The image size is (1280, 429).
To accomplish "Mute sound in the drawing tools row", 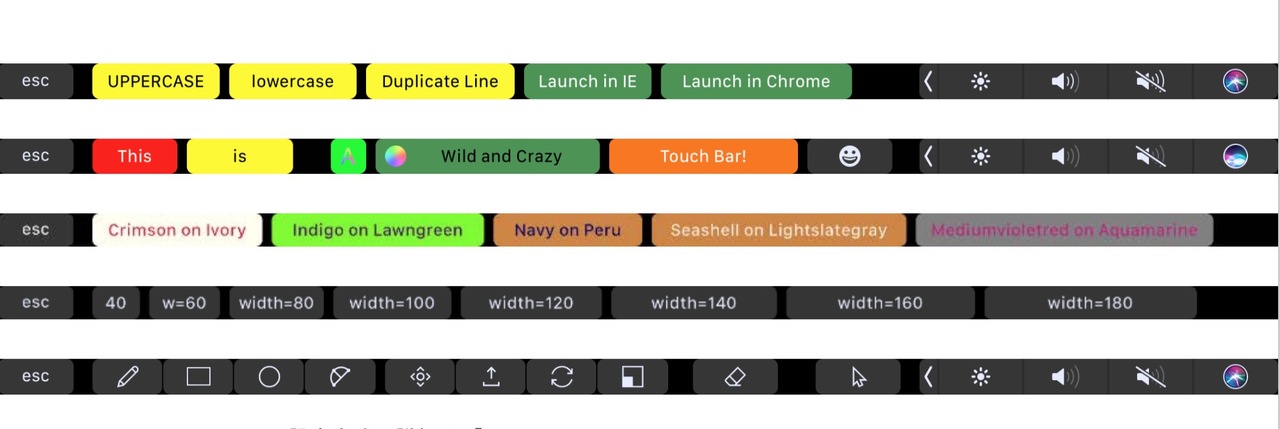I will coord(1150,377).
